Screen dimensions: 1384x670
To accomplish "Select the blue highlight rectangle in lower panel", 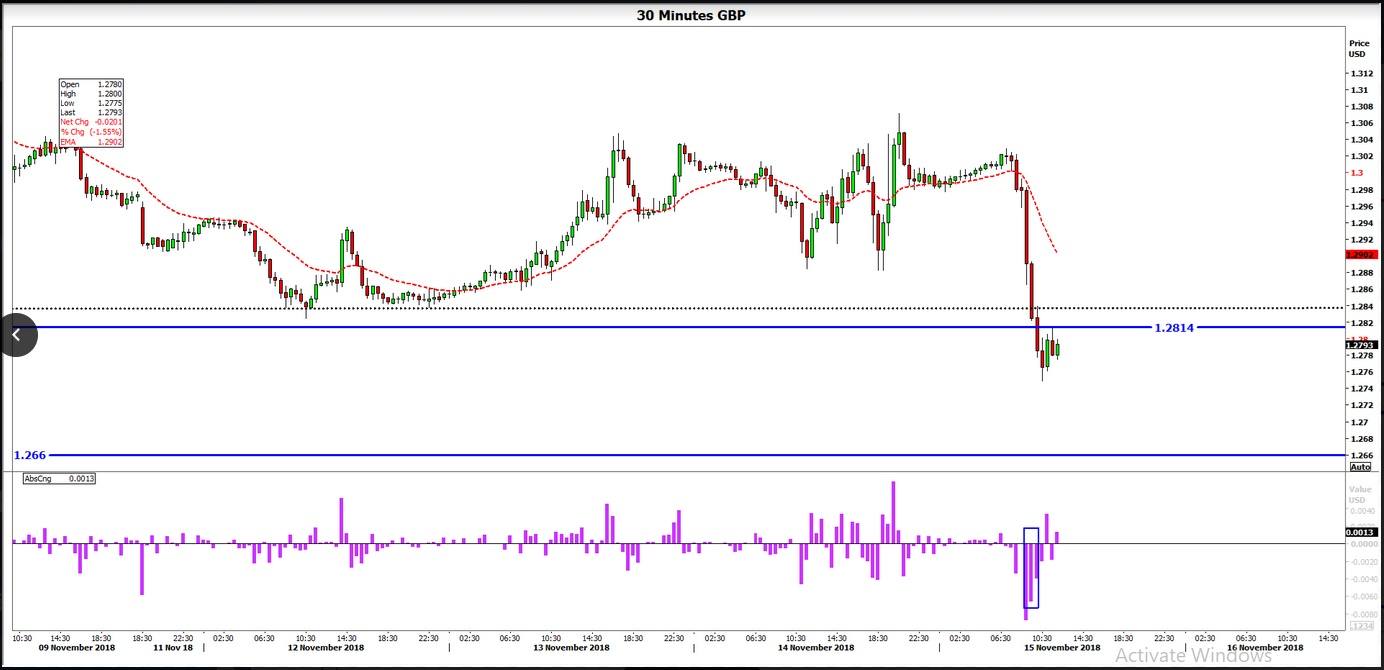I will click(1031, 568).
